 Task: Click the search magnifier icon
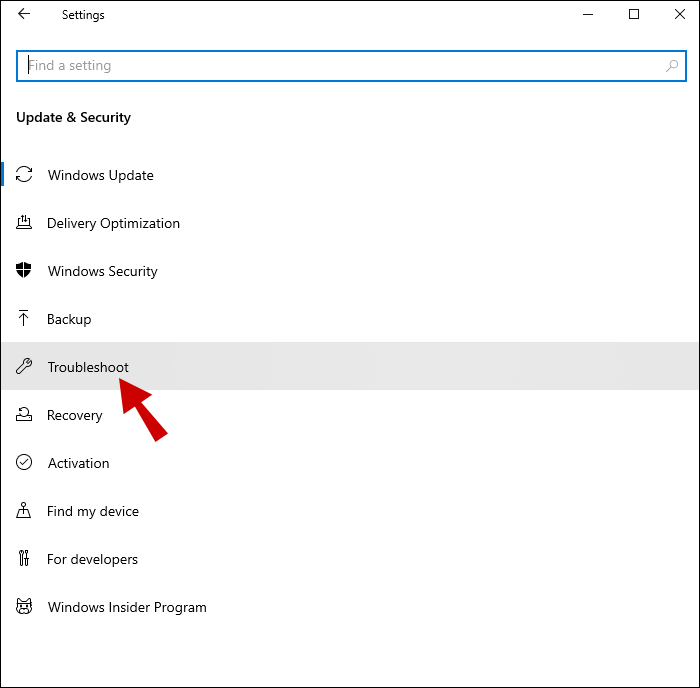click(672, 66)
